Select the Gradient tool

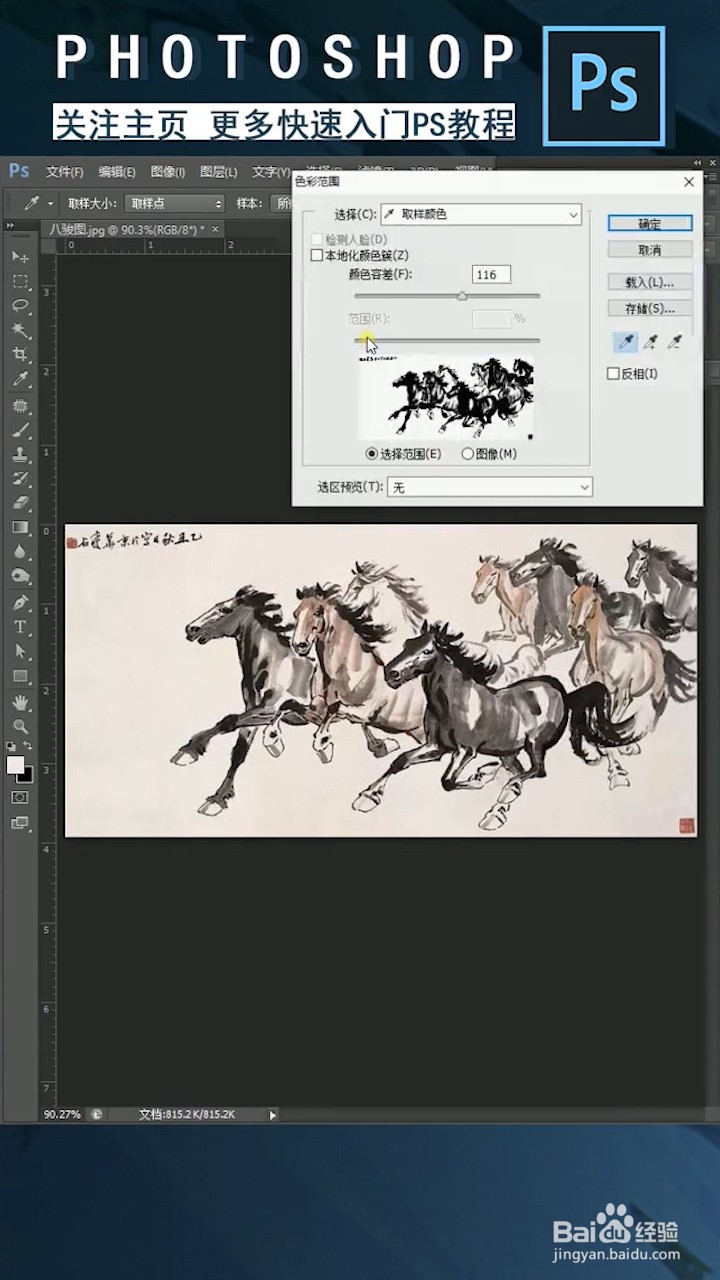click(x=20, y=527)
